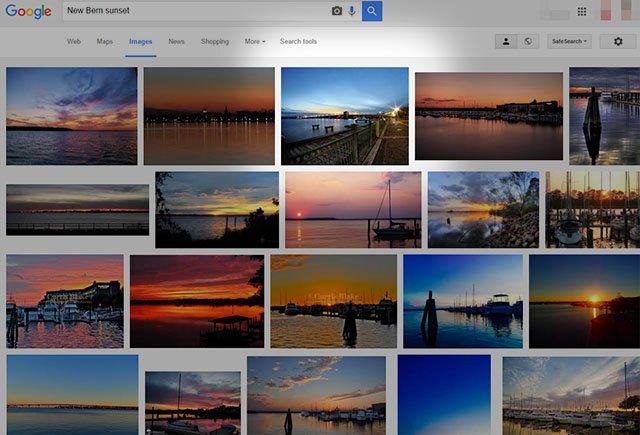Open the lit waterfront boardwalk thumbnail

pos(345,116)
